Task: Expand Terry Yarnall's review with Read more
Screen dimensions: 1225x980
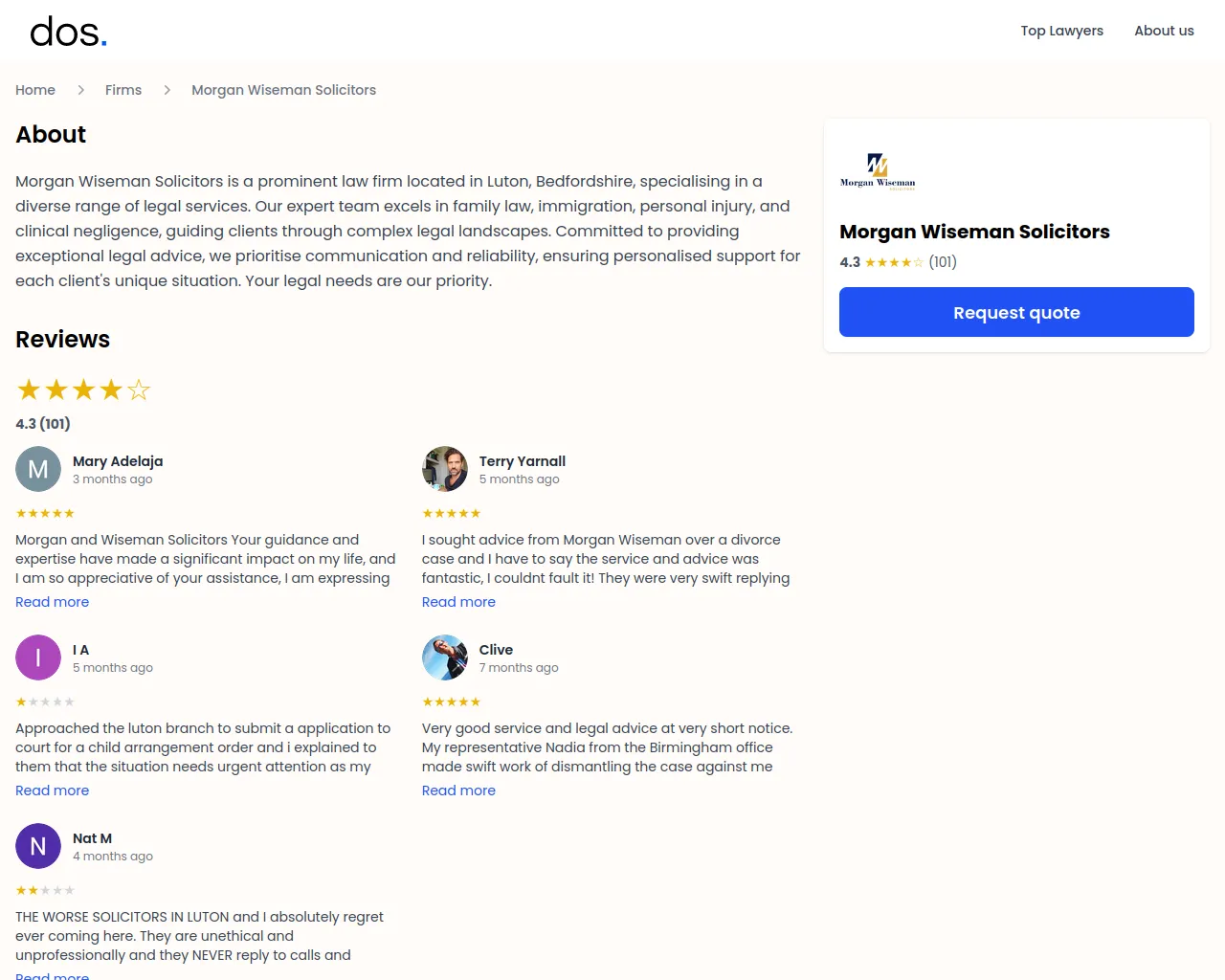Action: 458,602
